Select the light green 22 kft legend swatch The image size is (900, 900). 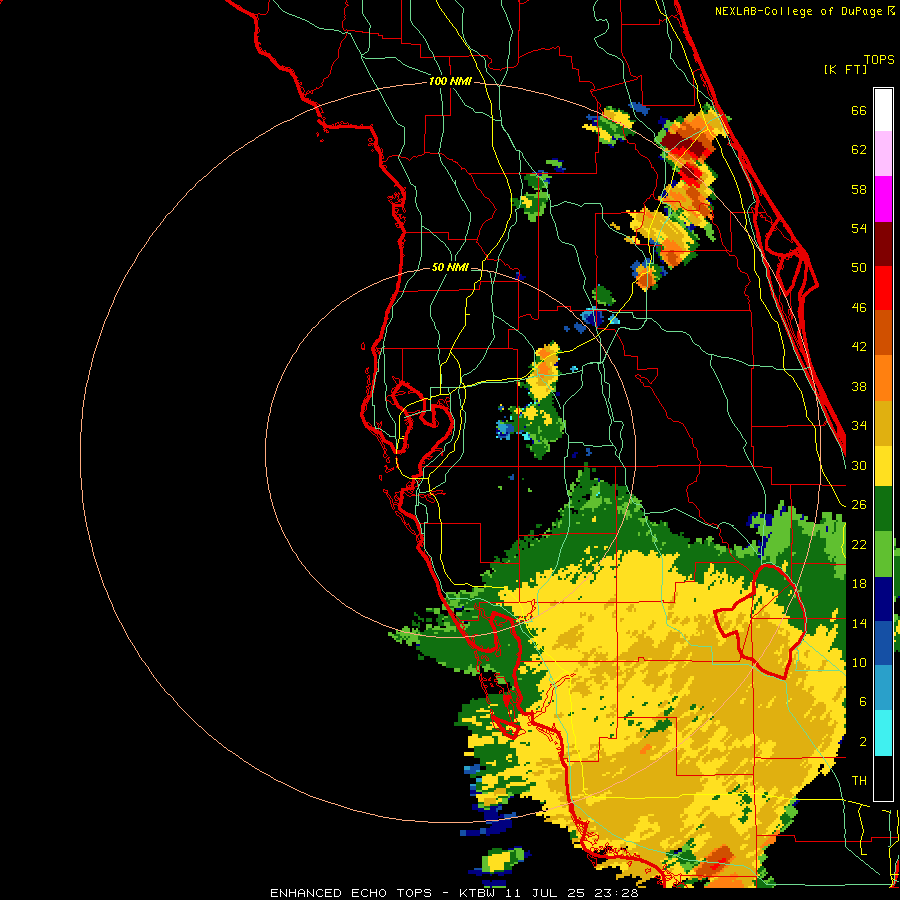[883, 554]
